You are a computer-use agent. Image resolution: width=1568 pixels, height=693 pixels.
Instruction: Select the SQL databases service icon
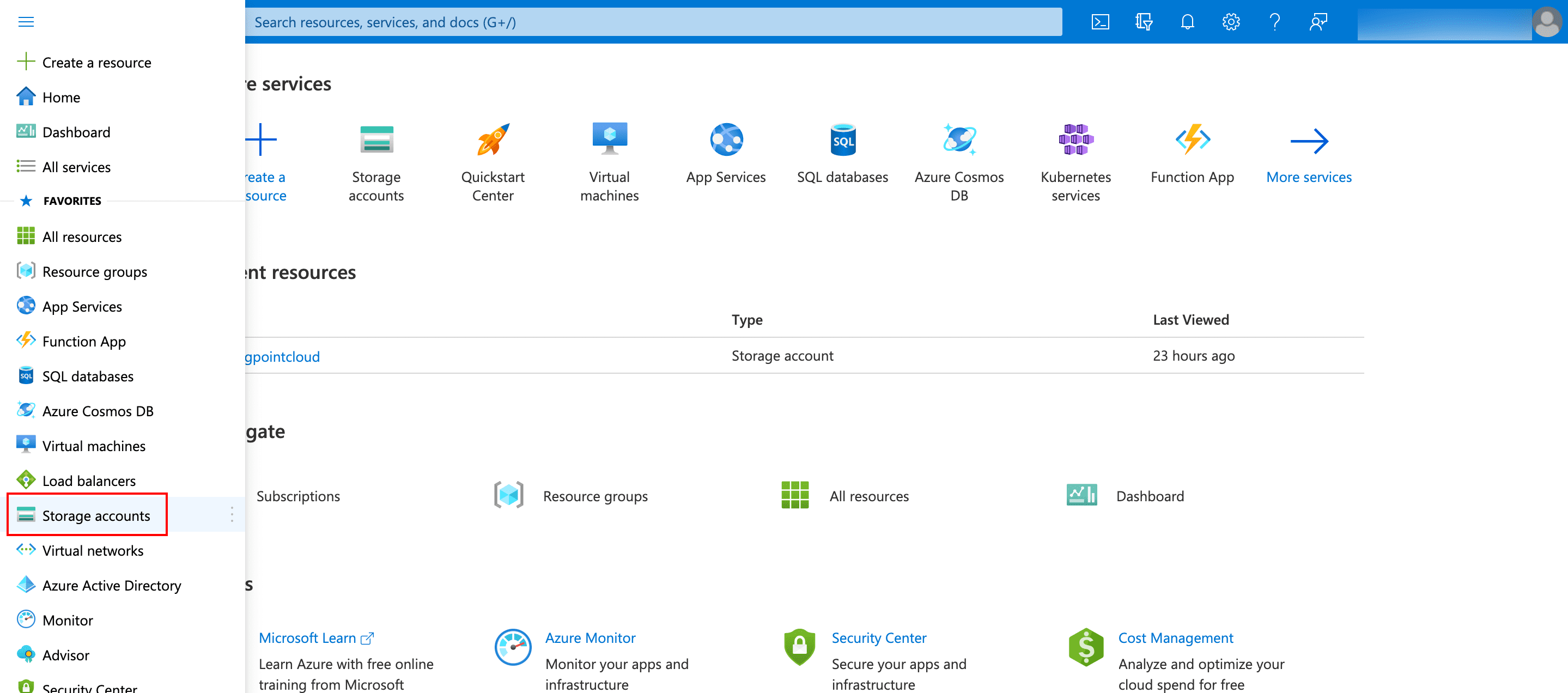[842, 139]
